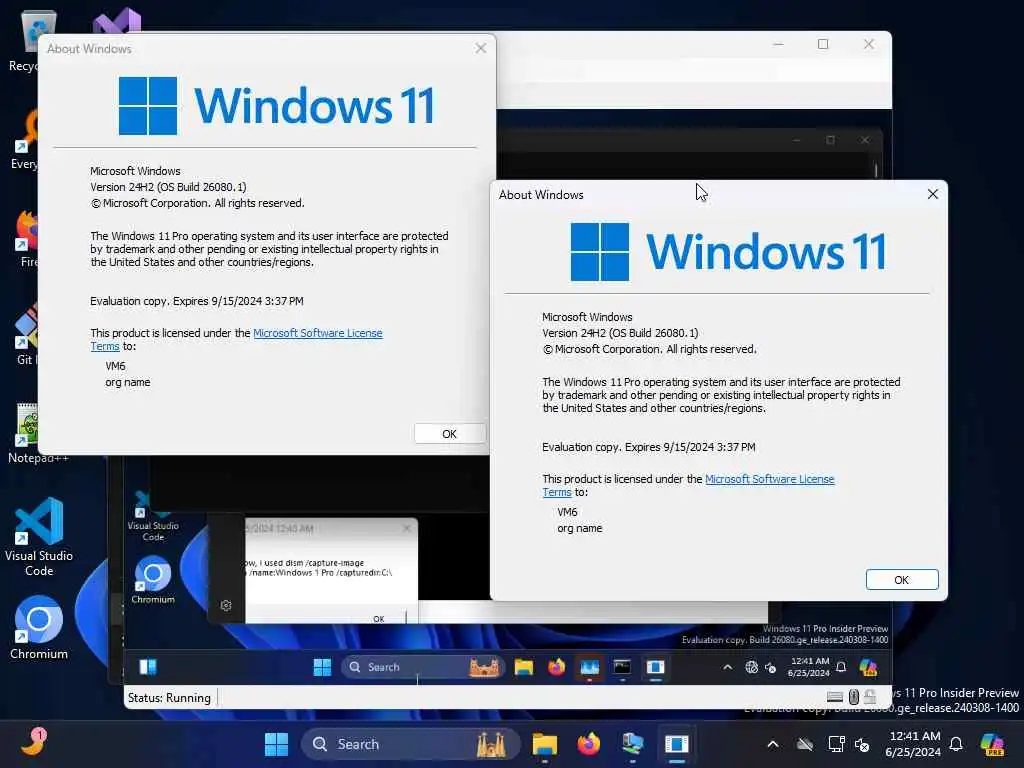The height and width of the screenshot is (768, 1024).
Task: Click the muted volume icon in the VM tray
Action: 771,667
